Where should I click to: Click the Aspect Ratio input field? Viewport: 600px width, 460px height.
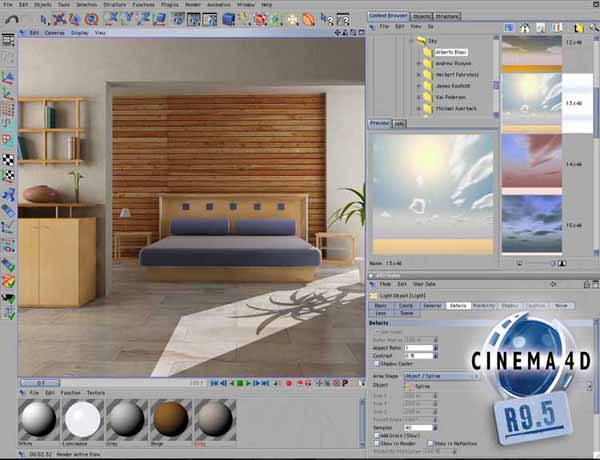click(419, 348)
